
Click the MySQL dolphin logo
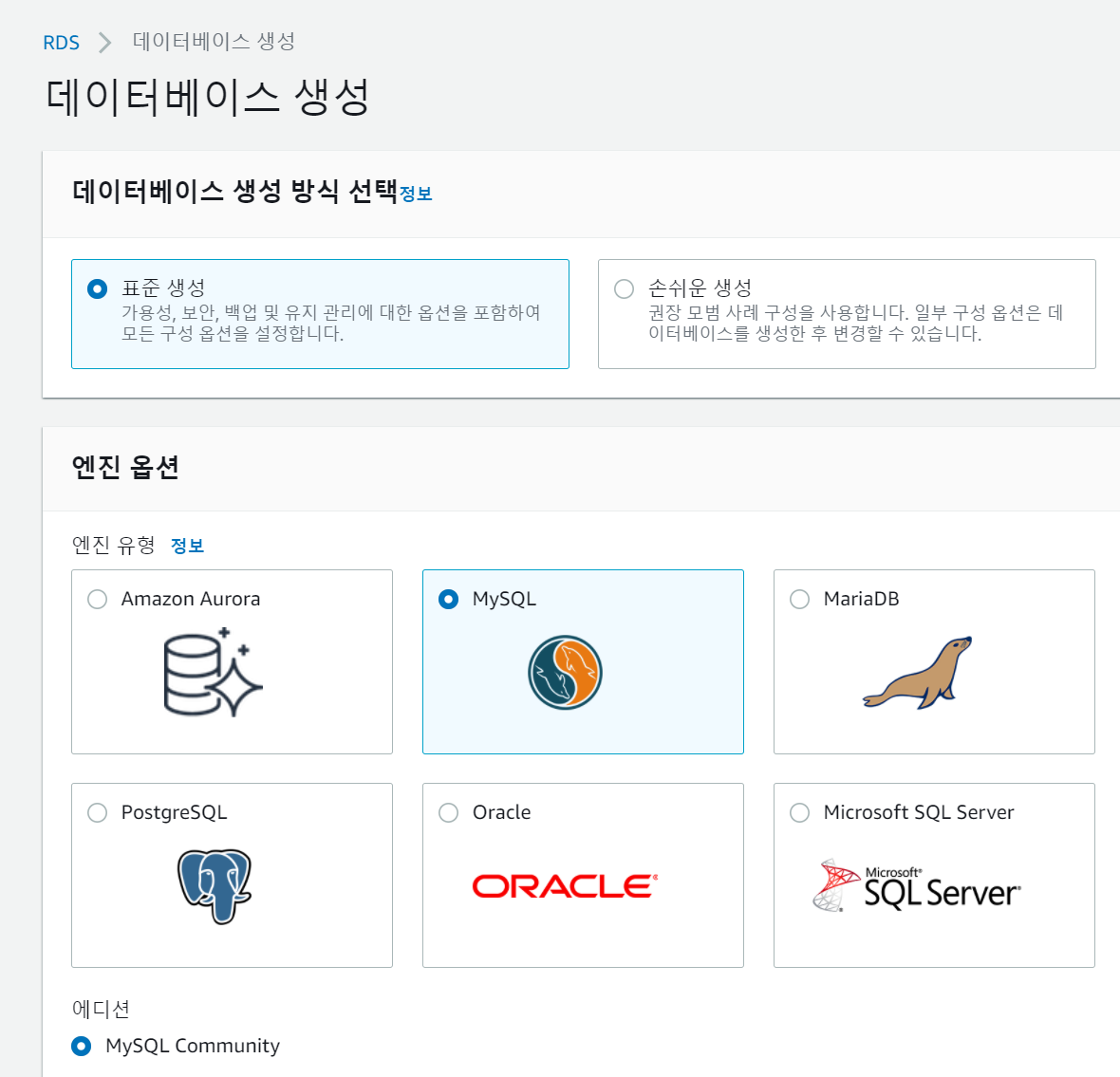pos(565,672)
